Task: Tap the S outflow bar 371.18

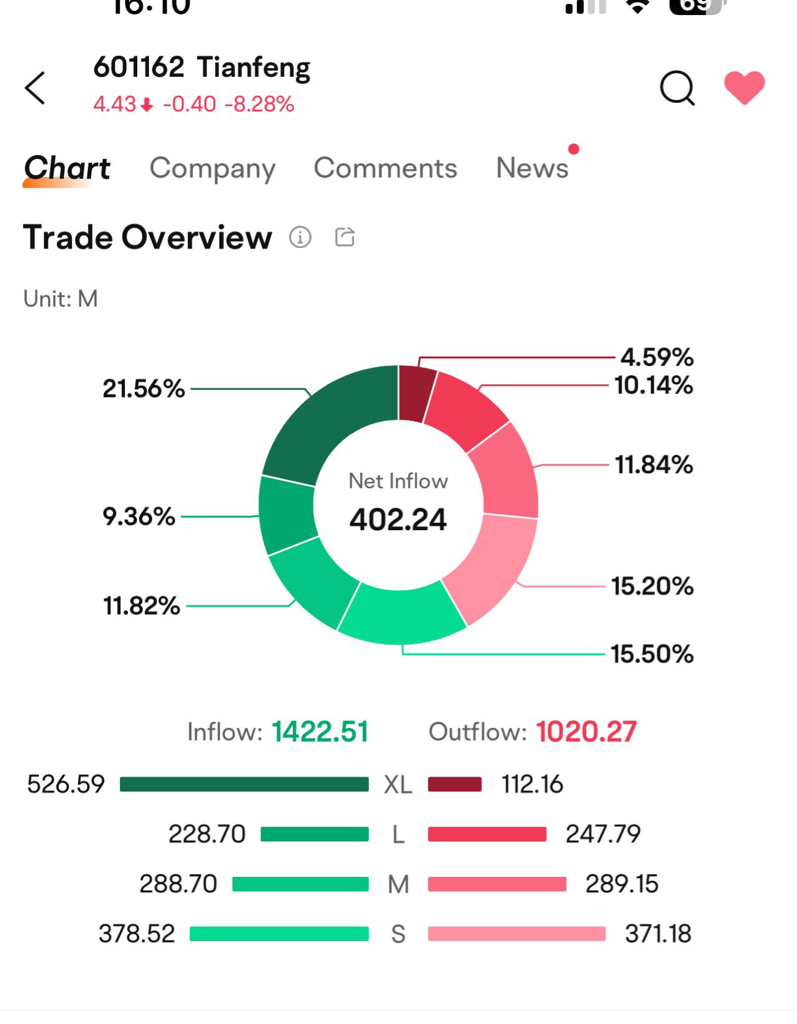Action: (x=516, y=934)
